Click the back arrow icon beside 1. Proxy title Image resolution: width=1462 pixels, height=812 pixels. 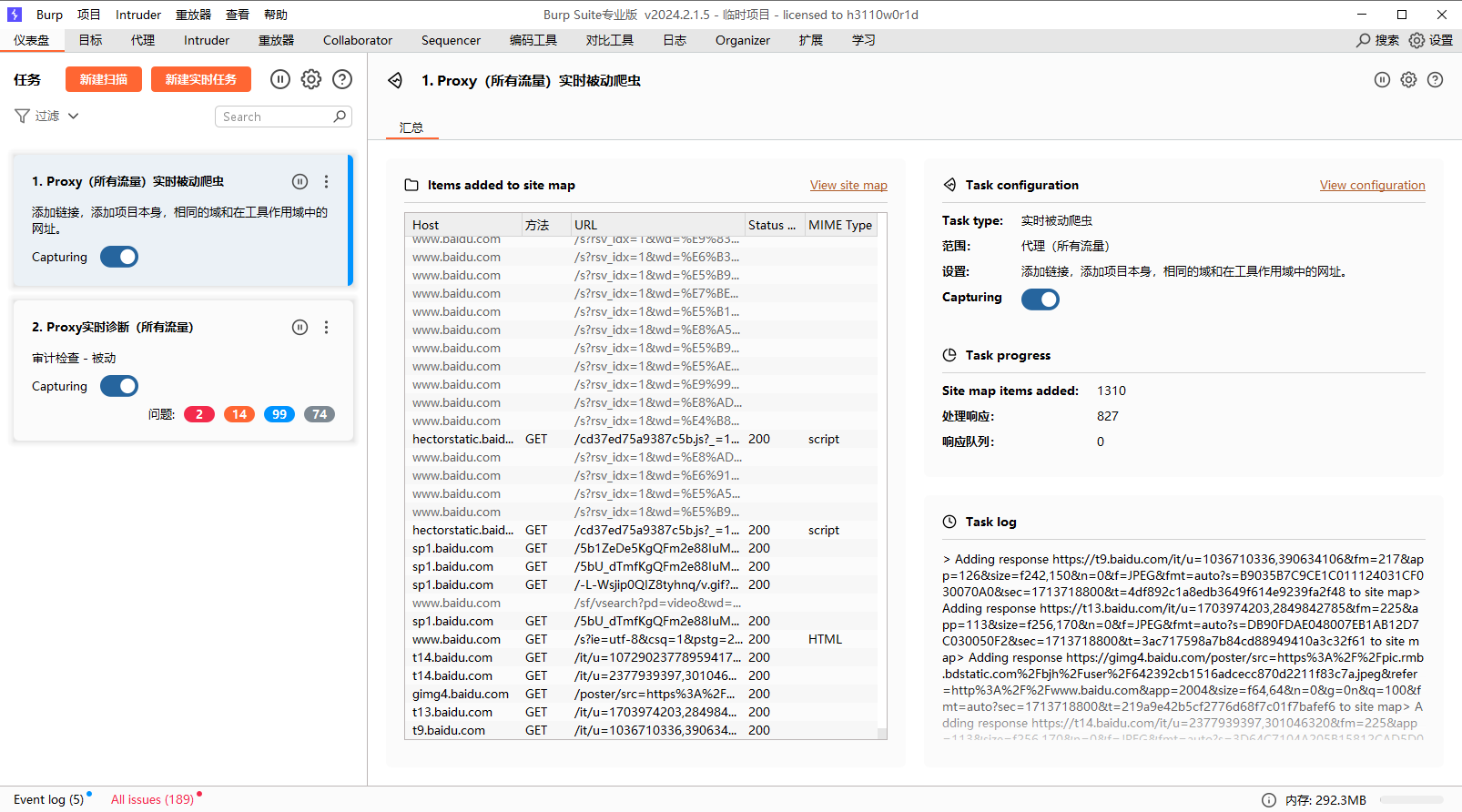(x=395, y=80)
